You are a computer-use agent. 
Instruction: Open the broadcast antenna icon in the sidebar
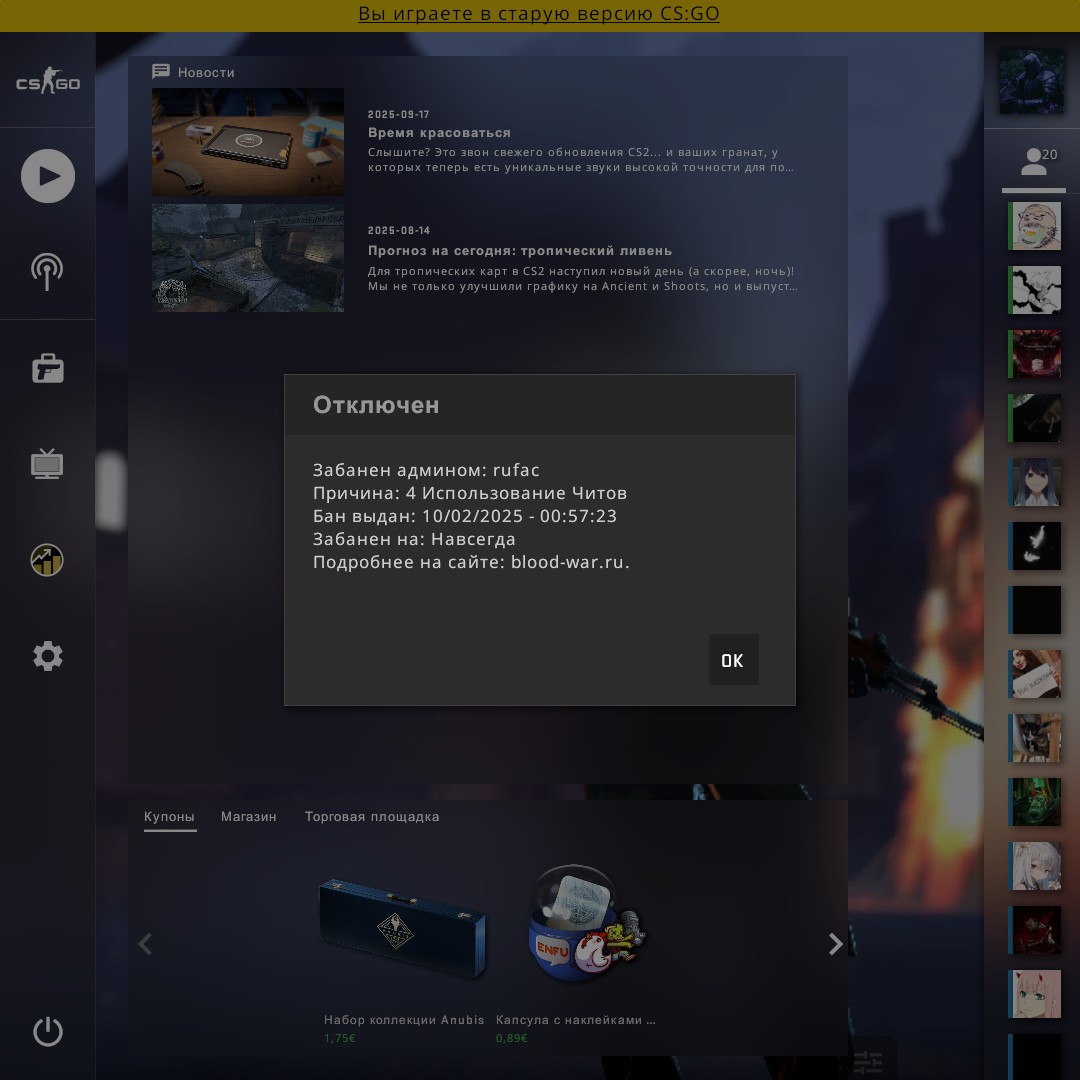point(47,271)
